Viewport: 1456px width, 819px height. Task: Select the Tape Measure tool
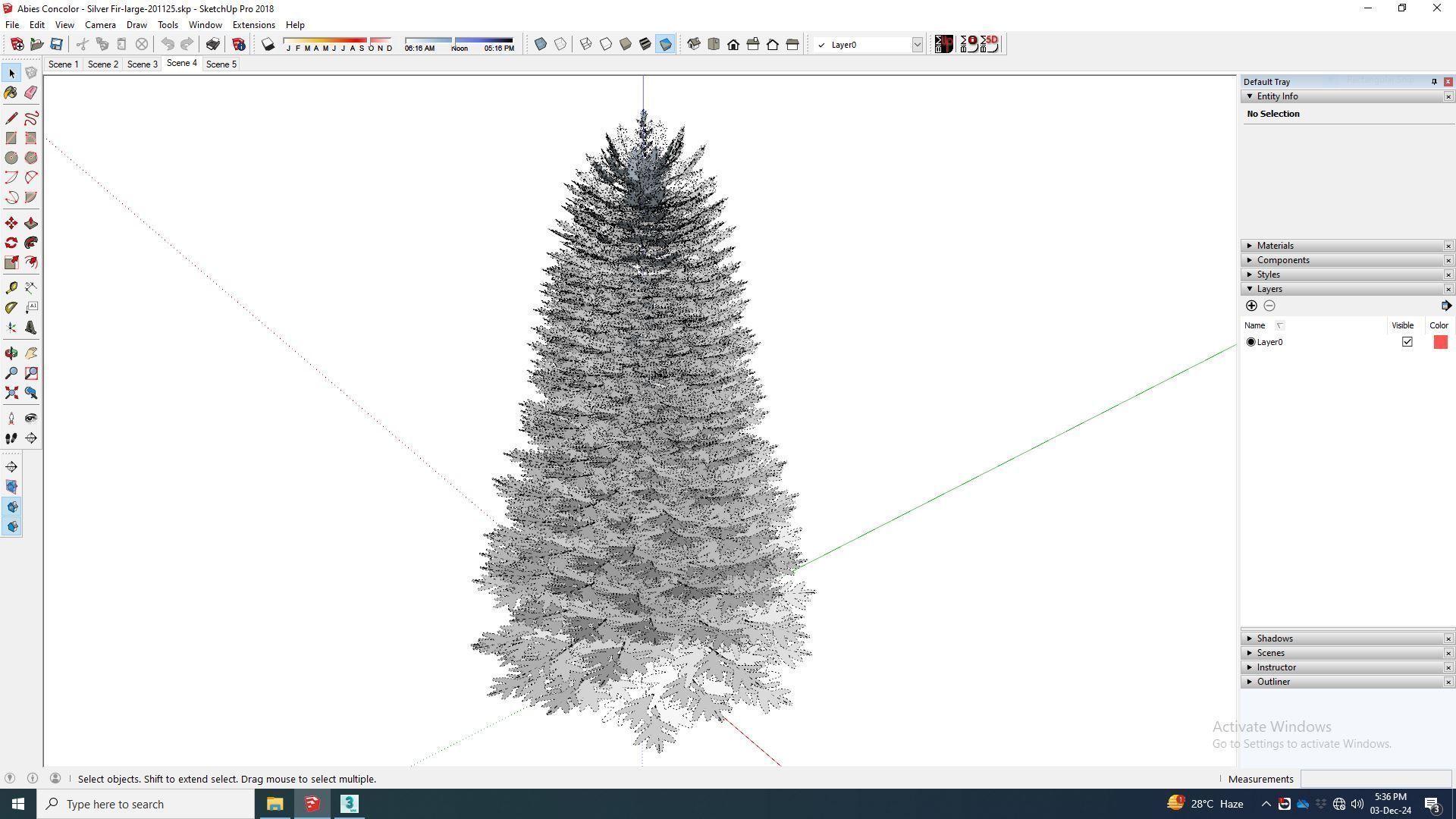[x=11, y=287]
